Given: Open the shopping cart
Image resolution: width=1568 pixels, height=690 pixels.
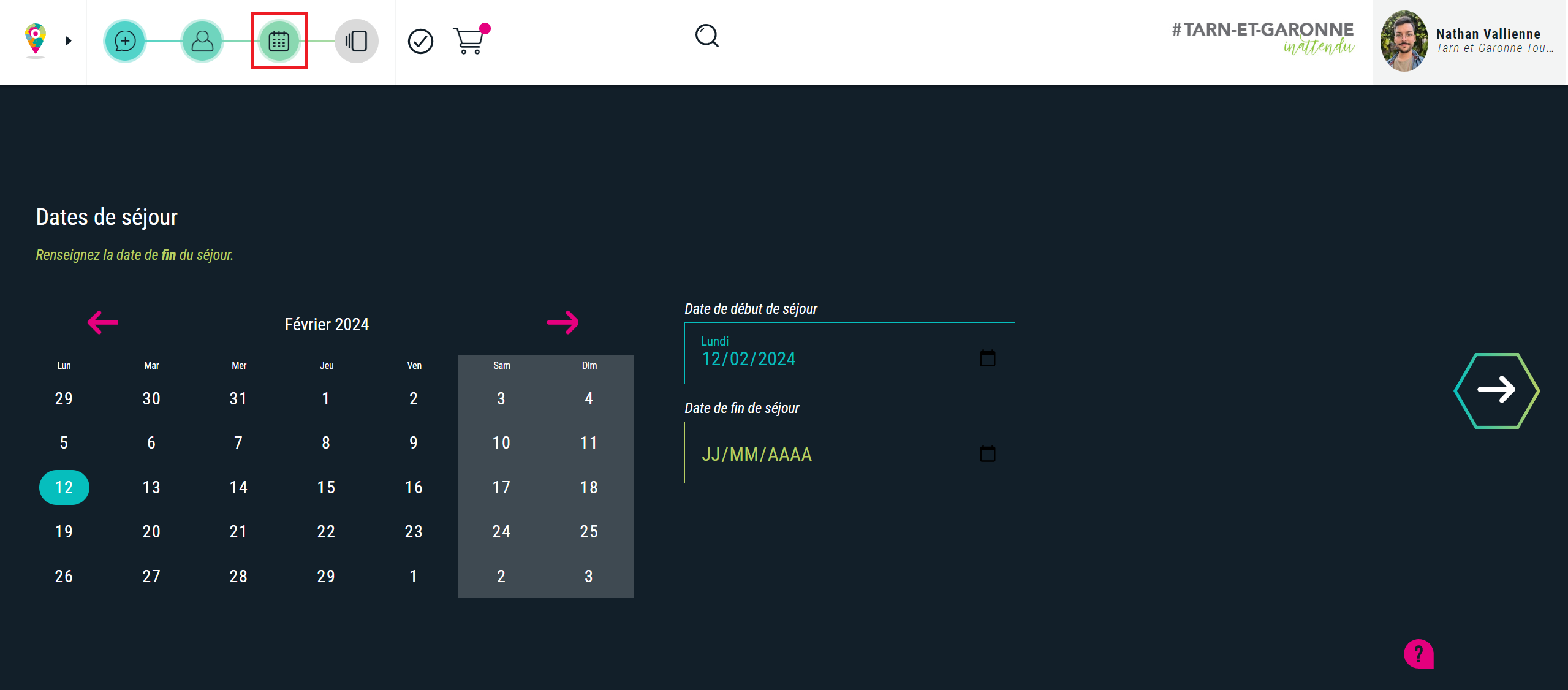Looking at the screenshot, I should 469,41.
